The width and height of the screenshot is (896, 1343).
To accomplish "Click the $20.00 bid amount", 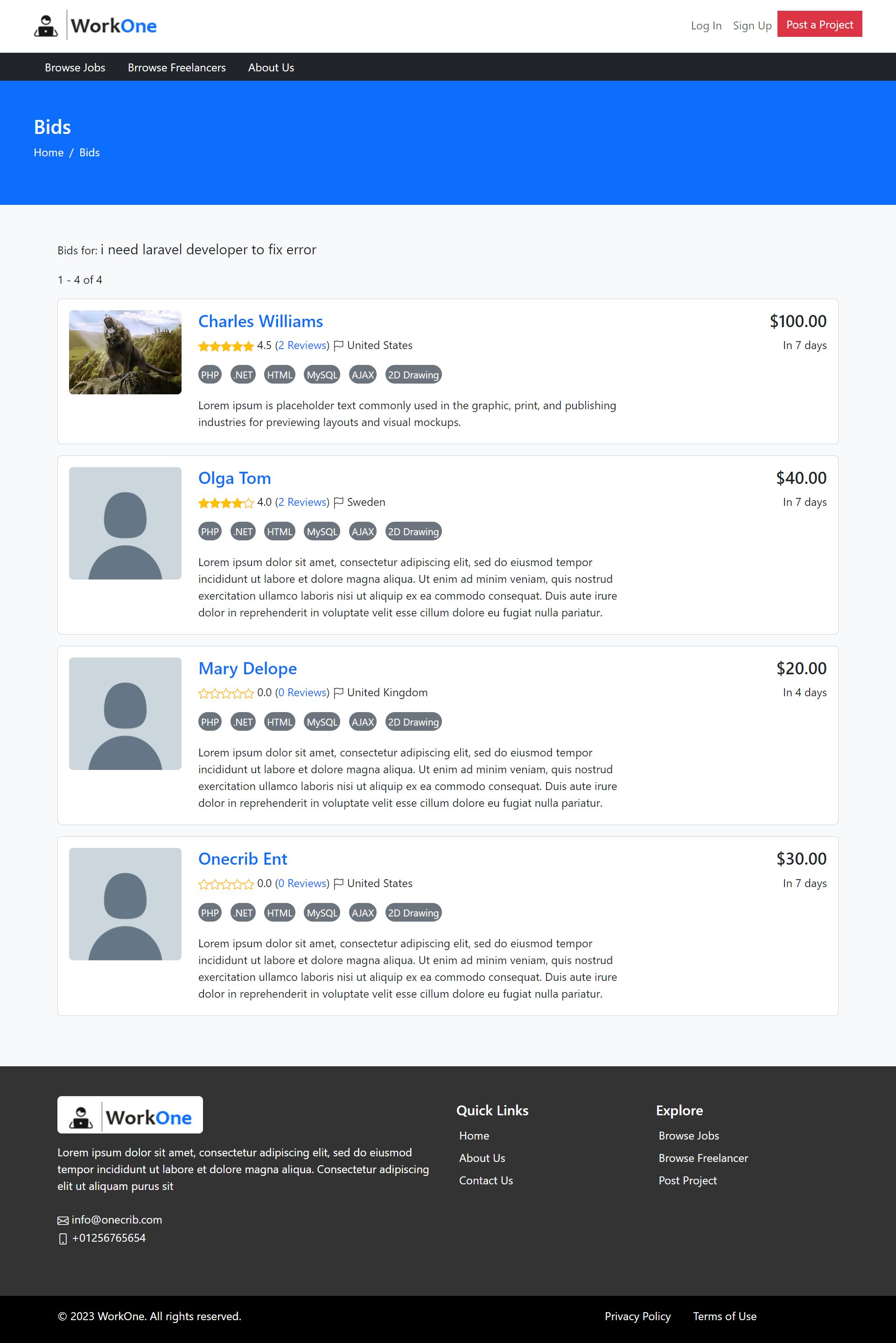I will click(801, 668).
